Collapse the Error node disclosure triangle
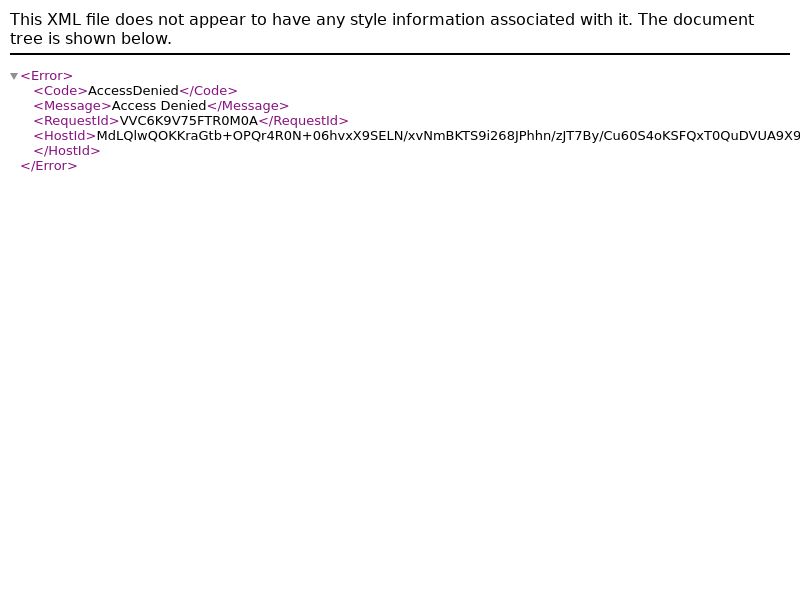This screenshot has height=600, width=800. pos(14,76)
